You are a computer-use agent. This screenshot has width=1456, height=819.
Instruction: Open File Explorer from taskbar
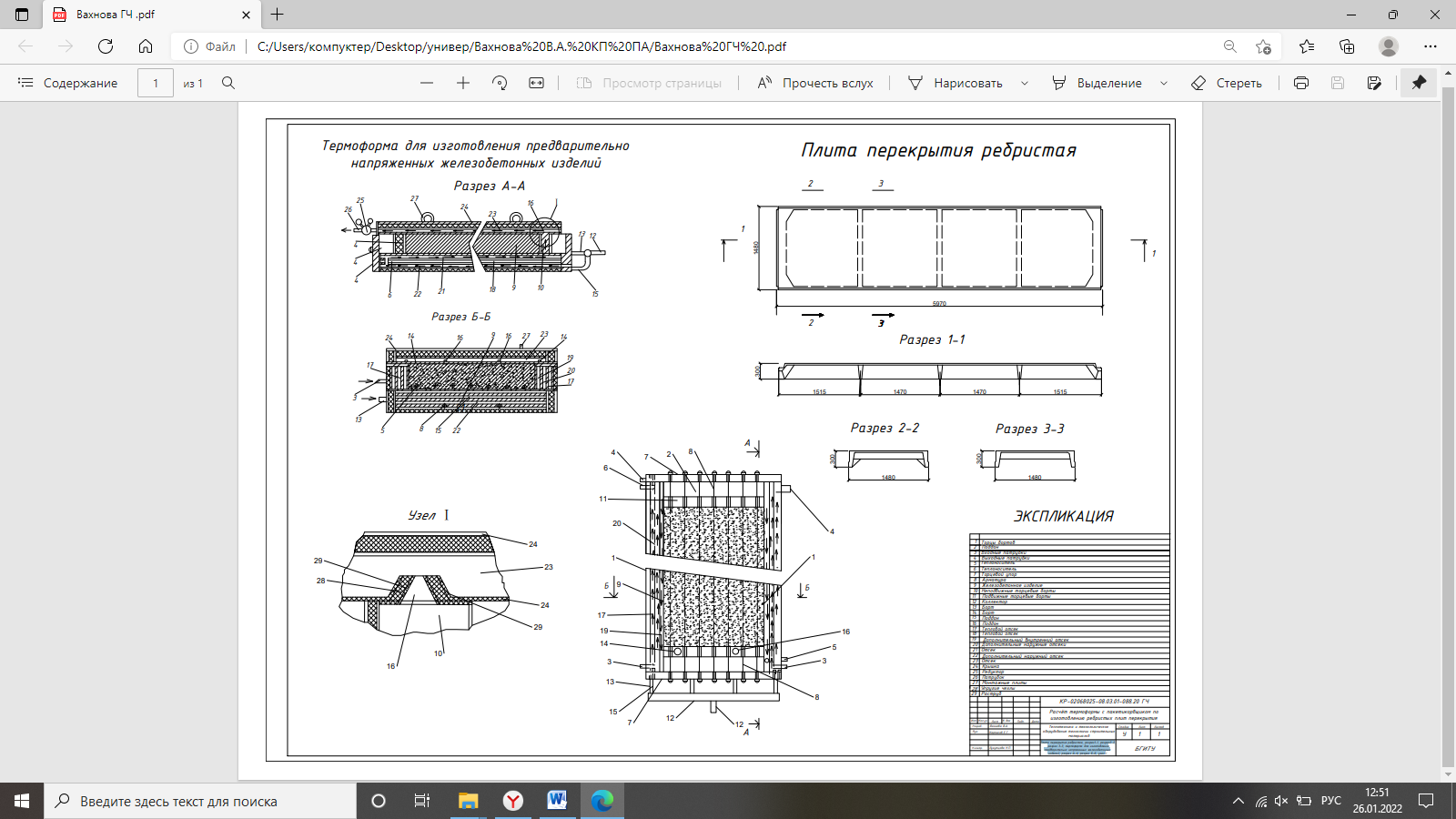click(468, 801)
